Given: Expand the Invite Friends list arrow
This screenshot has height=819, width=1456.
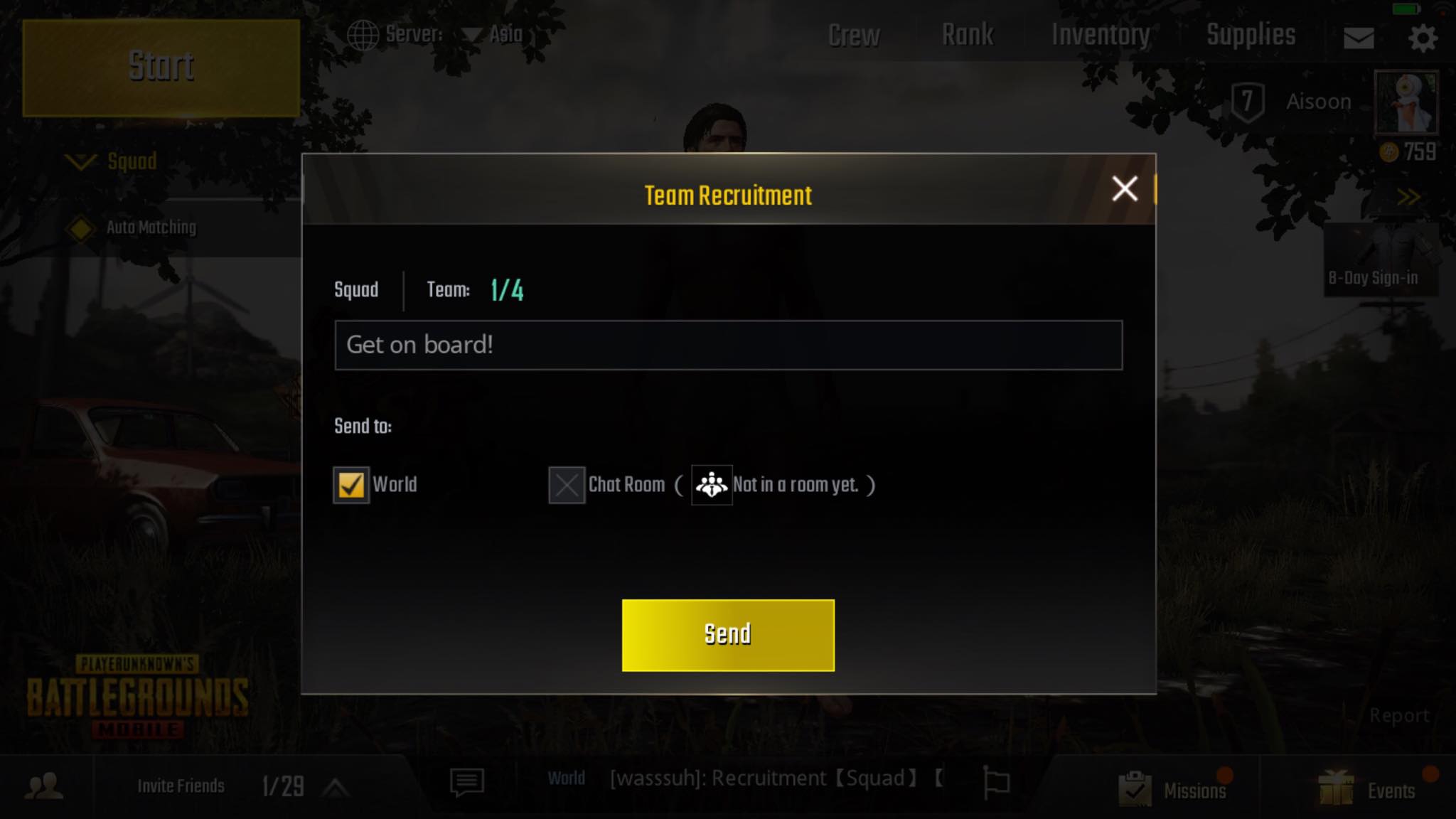Looking at the screenshot, I should (x=335, y=787).
